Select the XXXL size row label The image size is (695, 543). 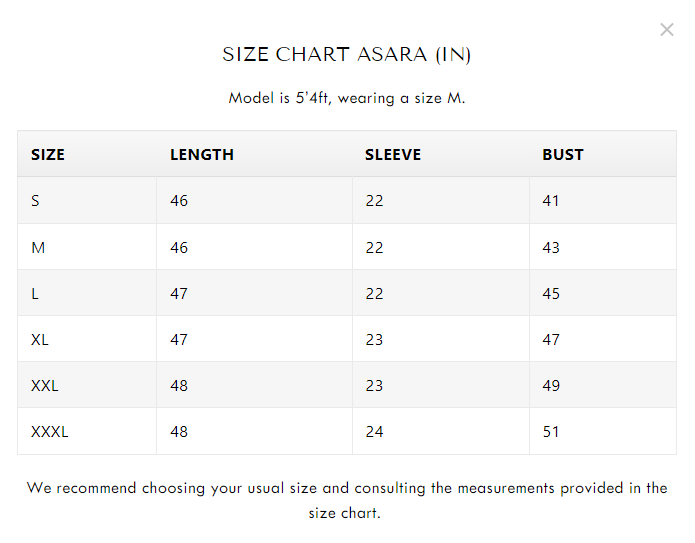tap(50, 432)
